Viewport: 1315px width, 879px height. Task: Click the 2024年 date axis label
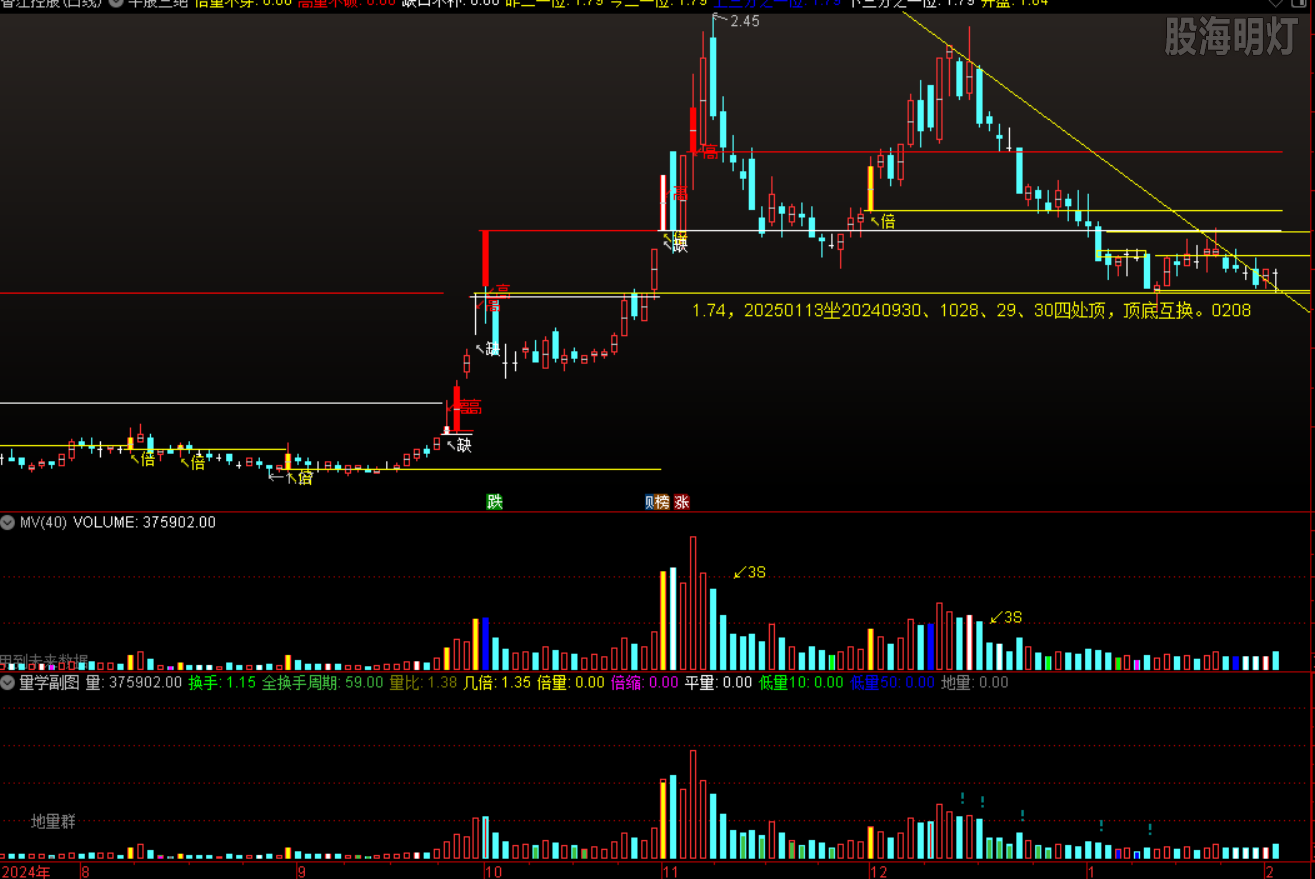pyautogui.click(x=26, y=871)
